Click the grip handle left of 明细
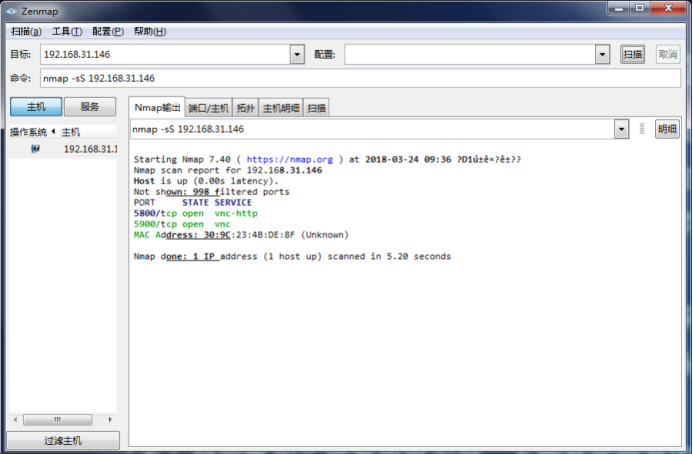This screenshot has height=454, width=693. 642,129
